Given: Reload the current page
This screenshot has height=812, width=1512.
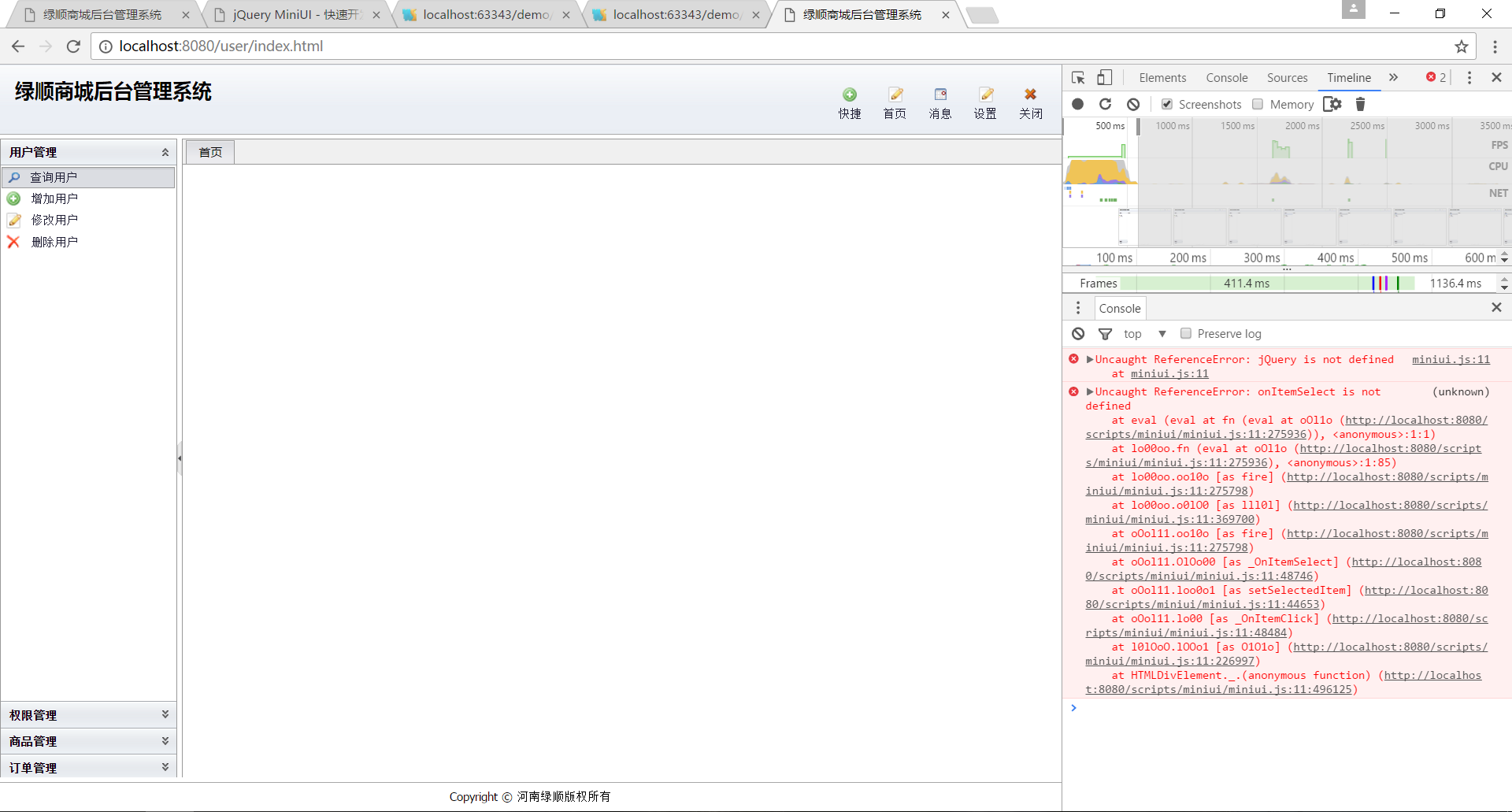Looking at the screenshot, I should tap(73, 46).
